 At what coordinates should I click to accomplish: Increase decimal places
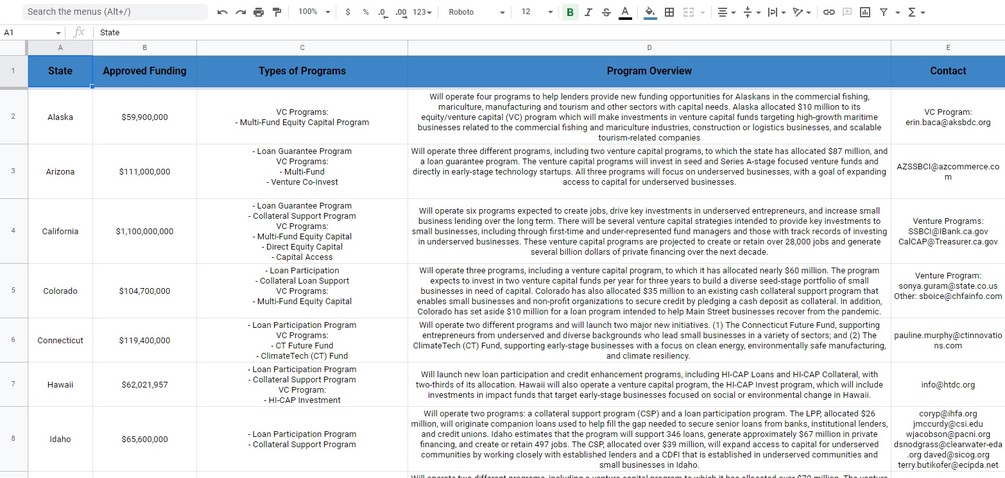pos(401,12)
